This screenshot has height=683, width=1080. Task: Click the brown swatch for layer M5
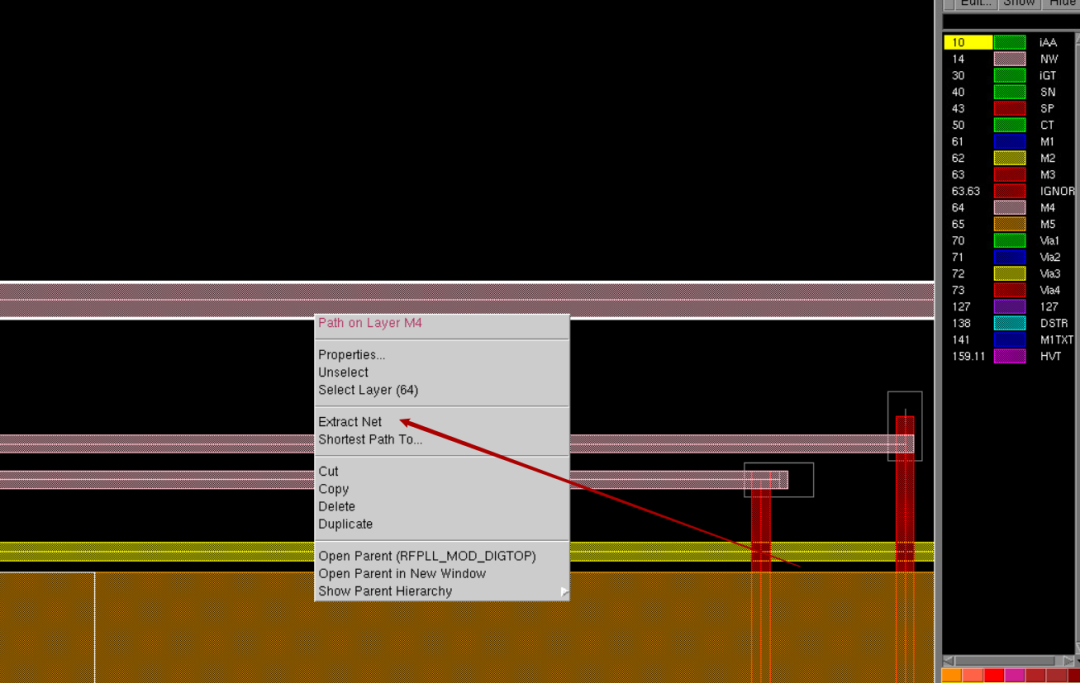click(1010, 224)
